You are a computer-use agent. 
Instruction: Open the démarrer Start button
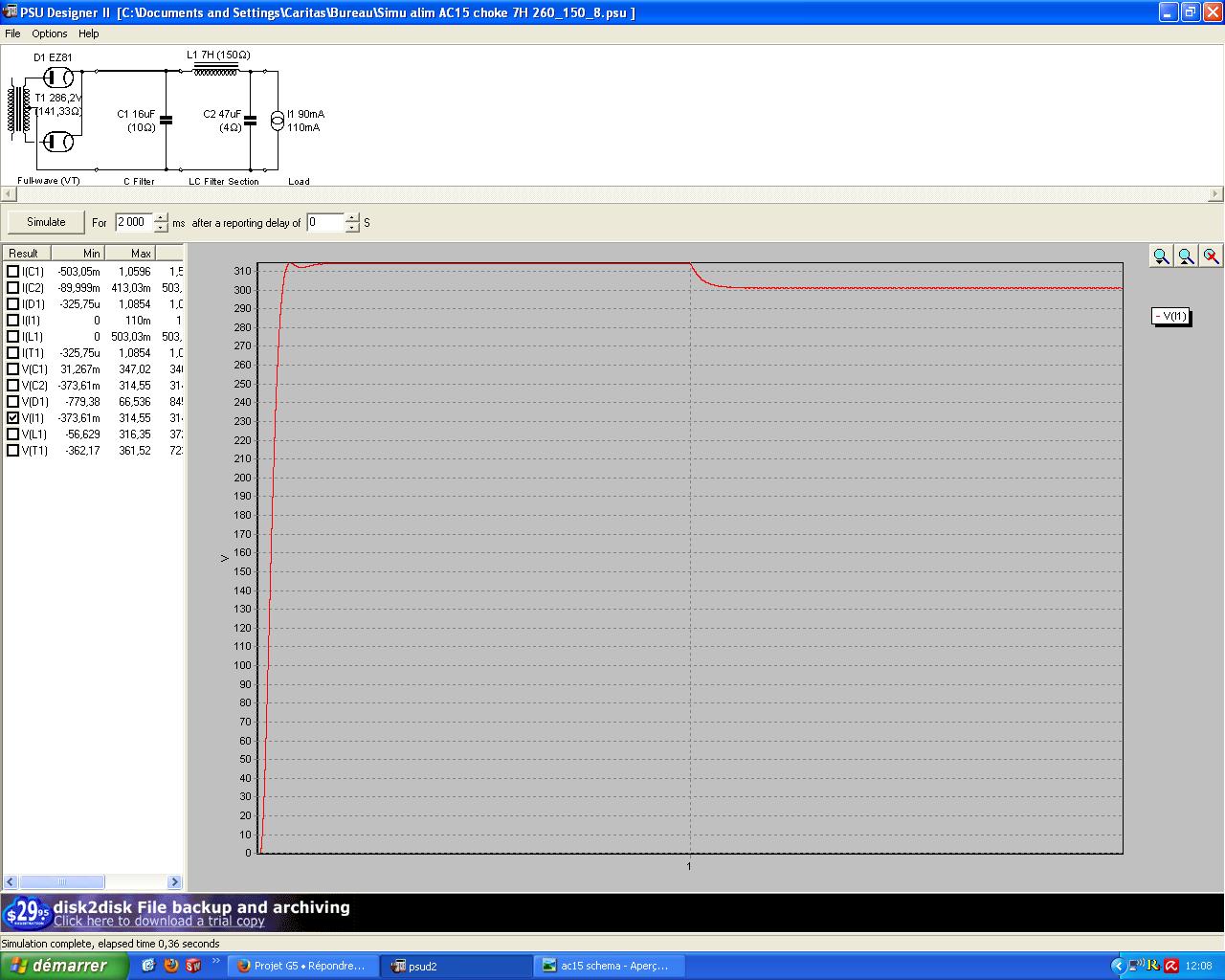[63, 966]
